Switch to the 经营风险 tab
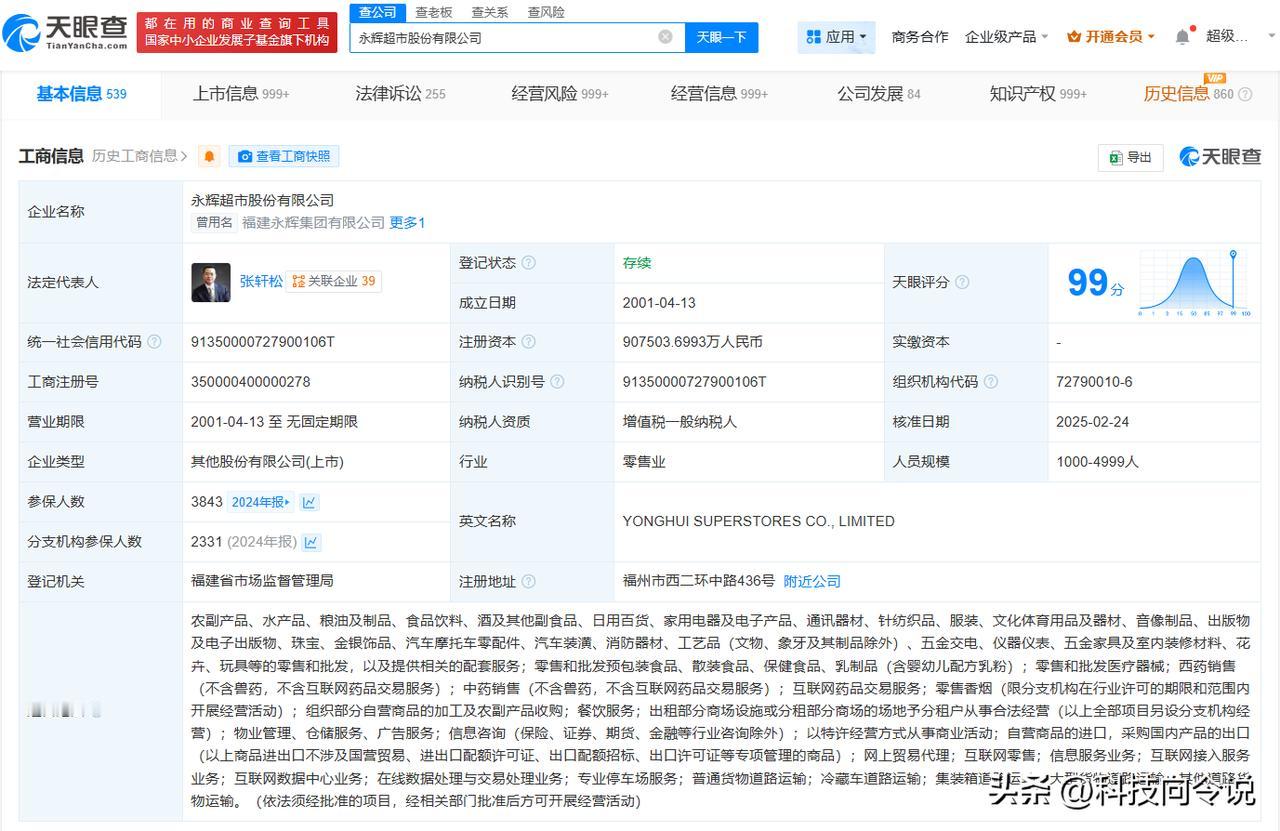 coord(560,94)
